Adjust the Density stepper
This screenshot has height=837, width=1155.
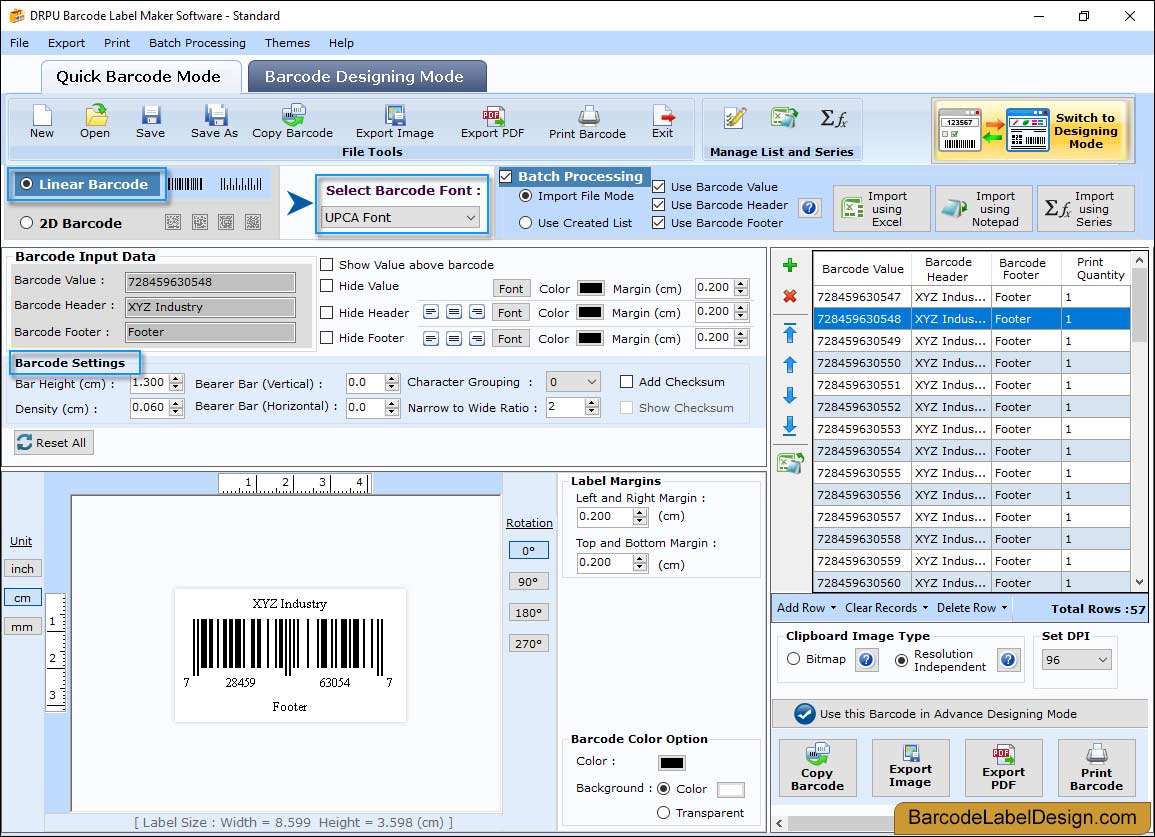pos(175,408)
